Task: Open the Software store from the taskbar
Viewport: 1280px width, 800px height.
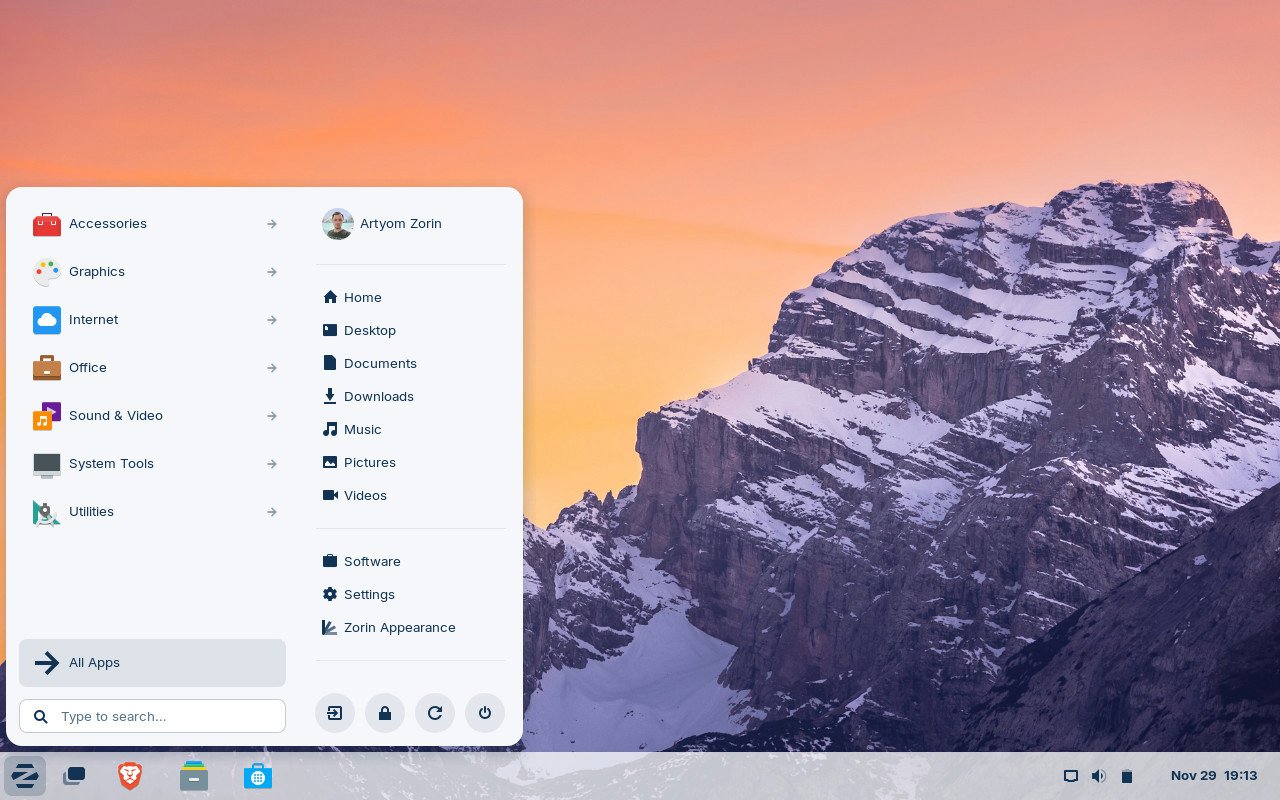Action: coord(258,776)
